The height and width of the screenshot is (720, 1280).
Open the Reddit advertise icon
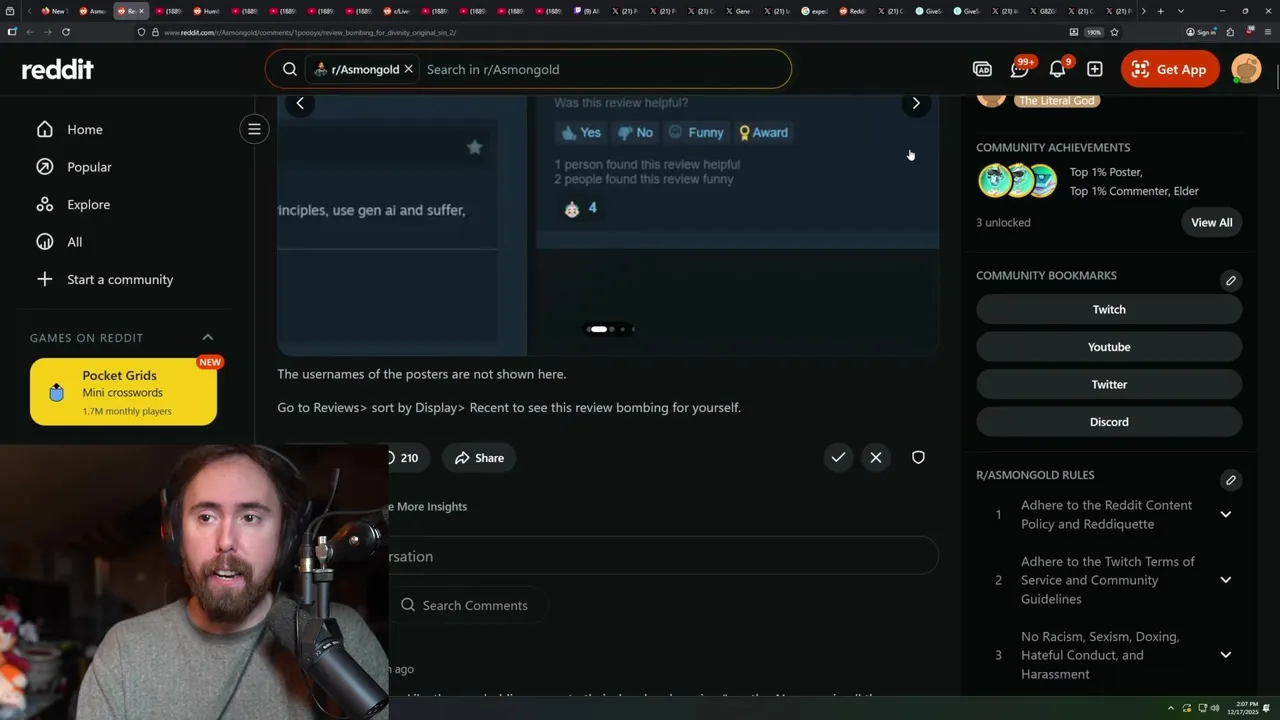[x=982, y=69]
